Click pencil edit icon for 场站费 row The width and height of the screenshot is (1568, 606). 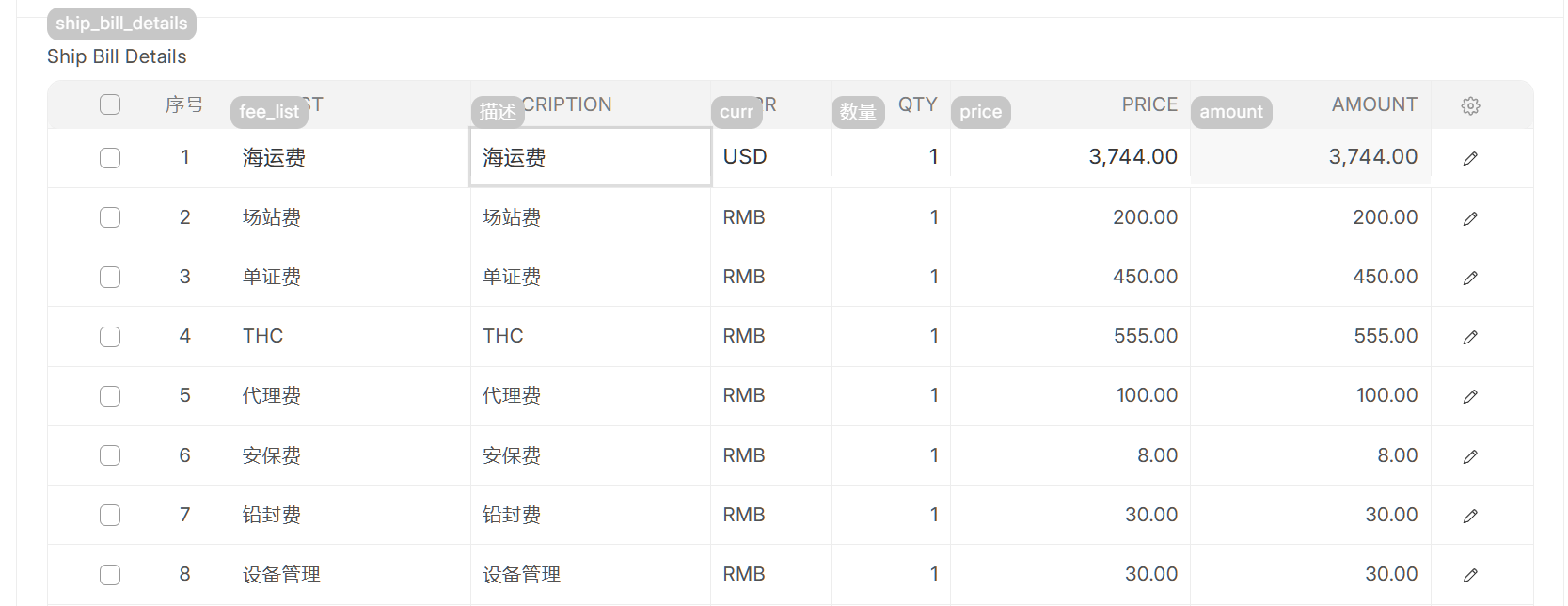pyautogui.click(x=1470, y=218)
